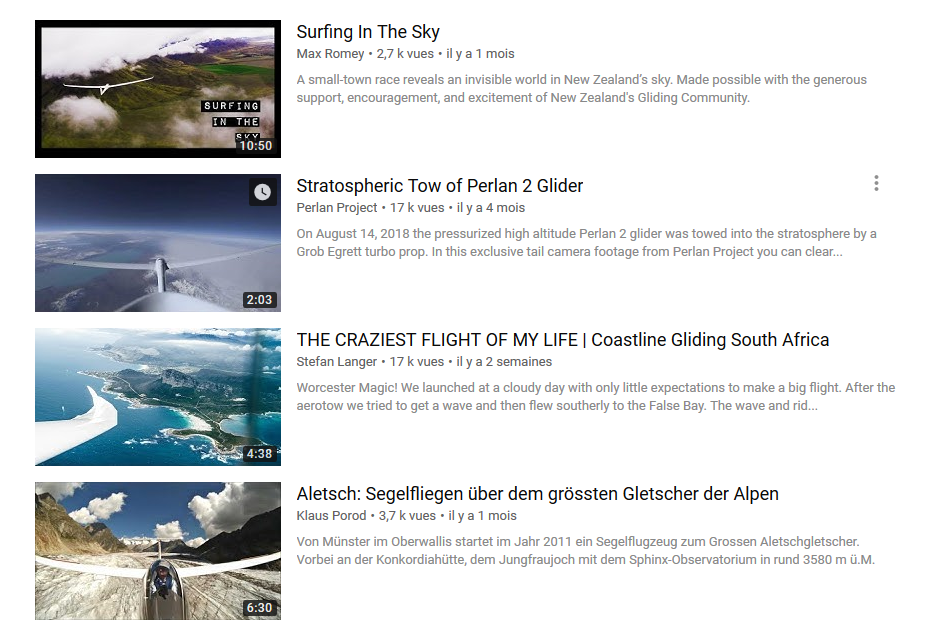Screen dimensions: 944x632
Task: Click the Worcester Magic description text
Action: tap(595, 397)
